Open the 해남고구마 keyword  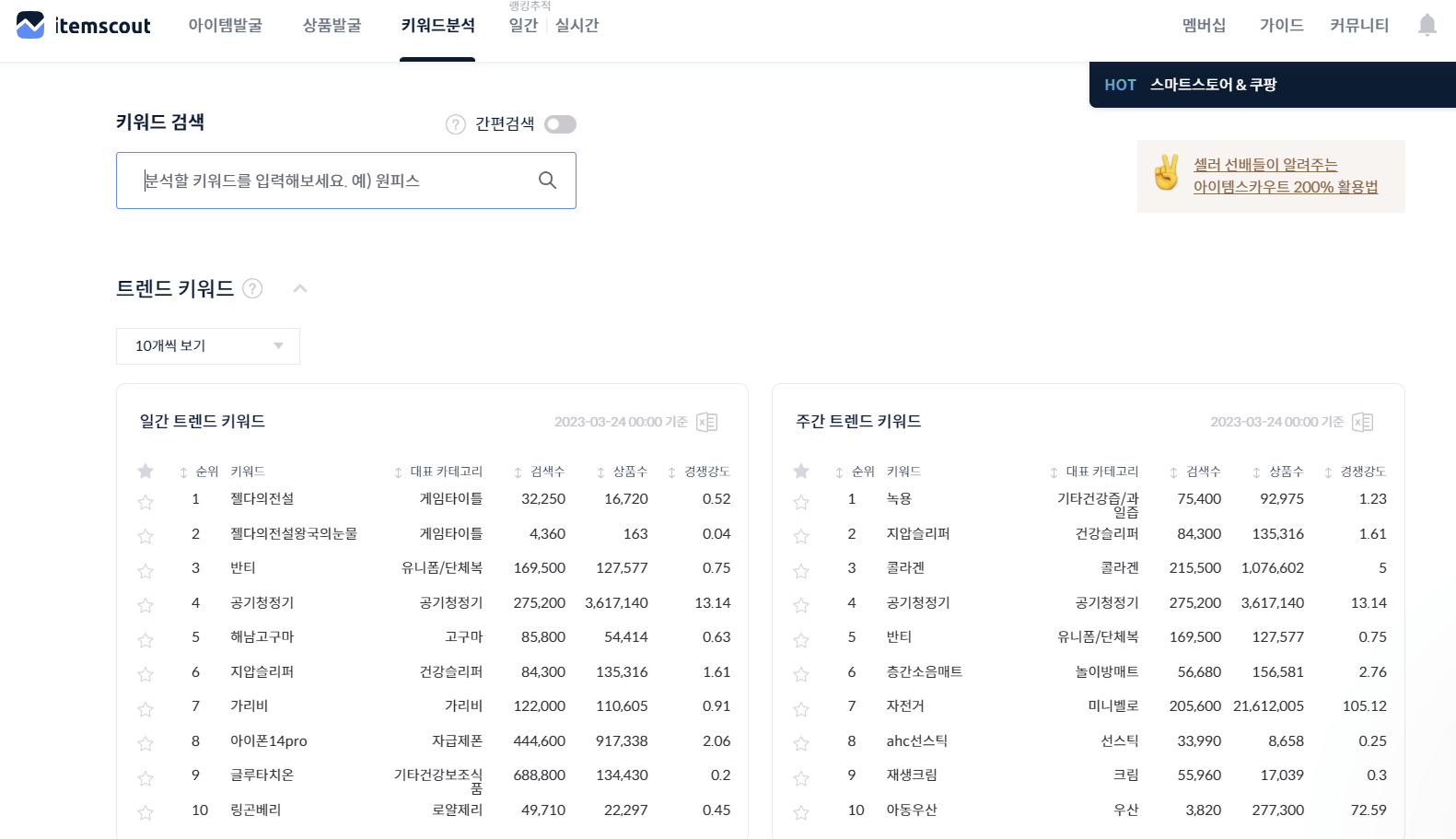coord(262,637)
